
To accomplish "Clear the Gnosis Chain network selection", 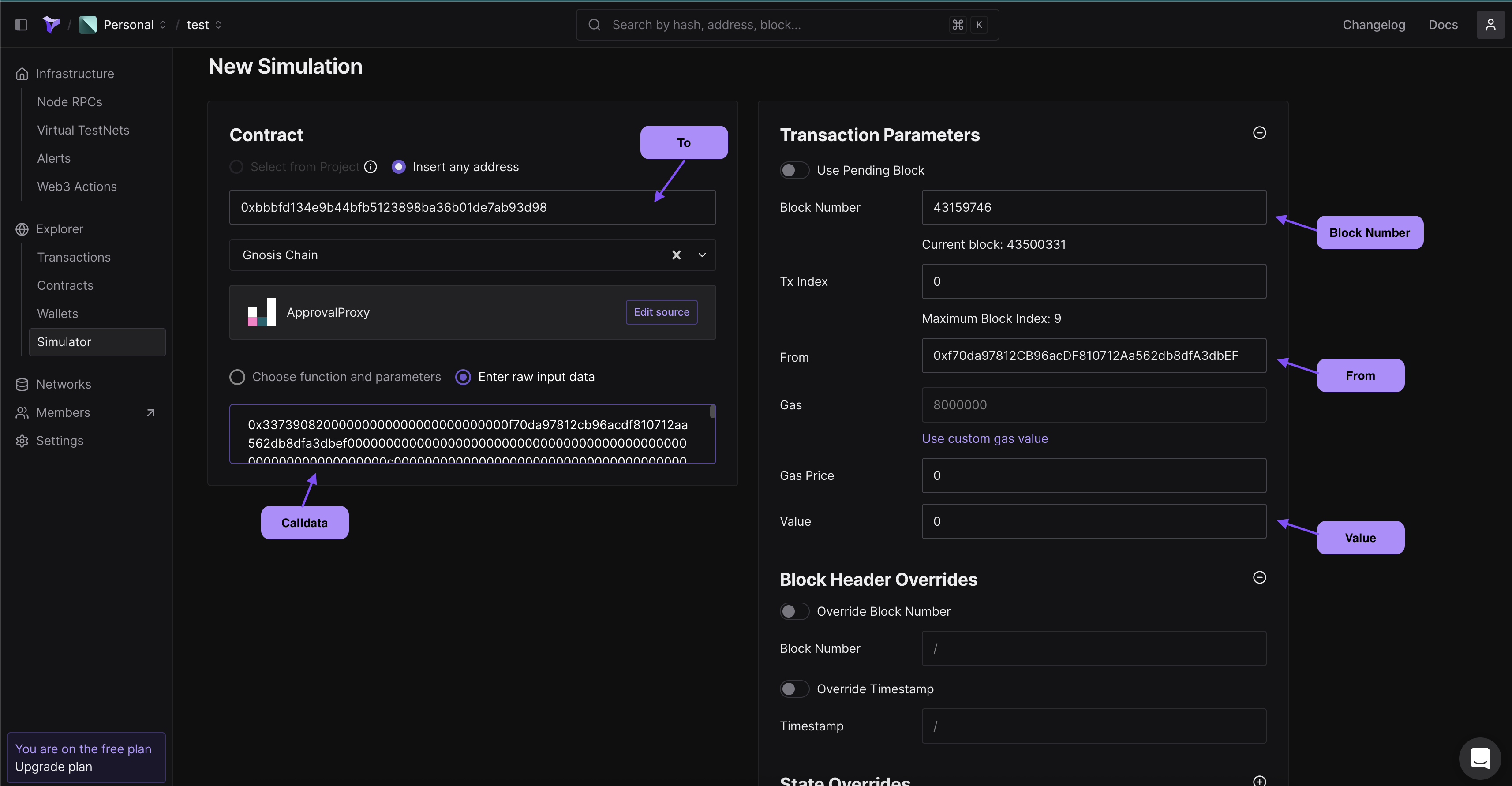I will (676, 255).
